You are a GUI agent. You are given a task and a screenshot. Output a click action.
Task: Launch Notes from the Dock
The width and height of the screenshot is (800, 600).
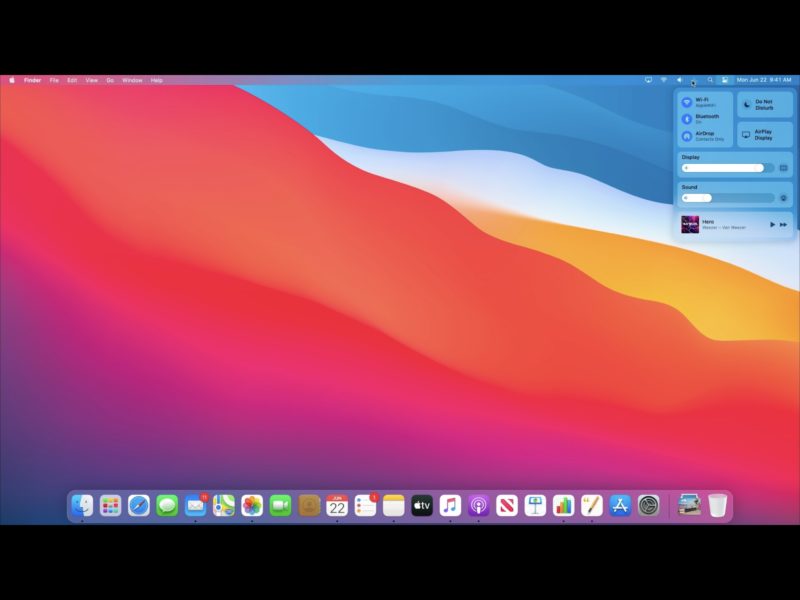393,506
